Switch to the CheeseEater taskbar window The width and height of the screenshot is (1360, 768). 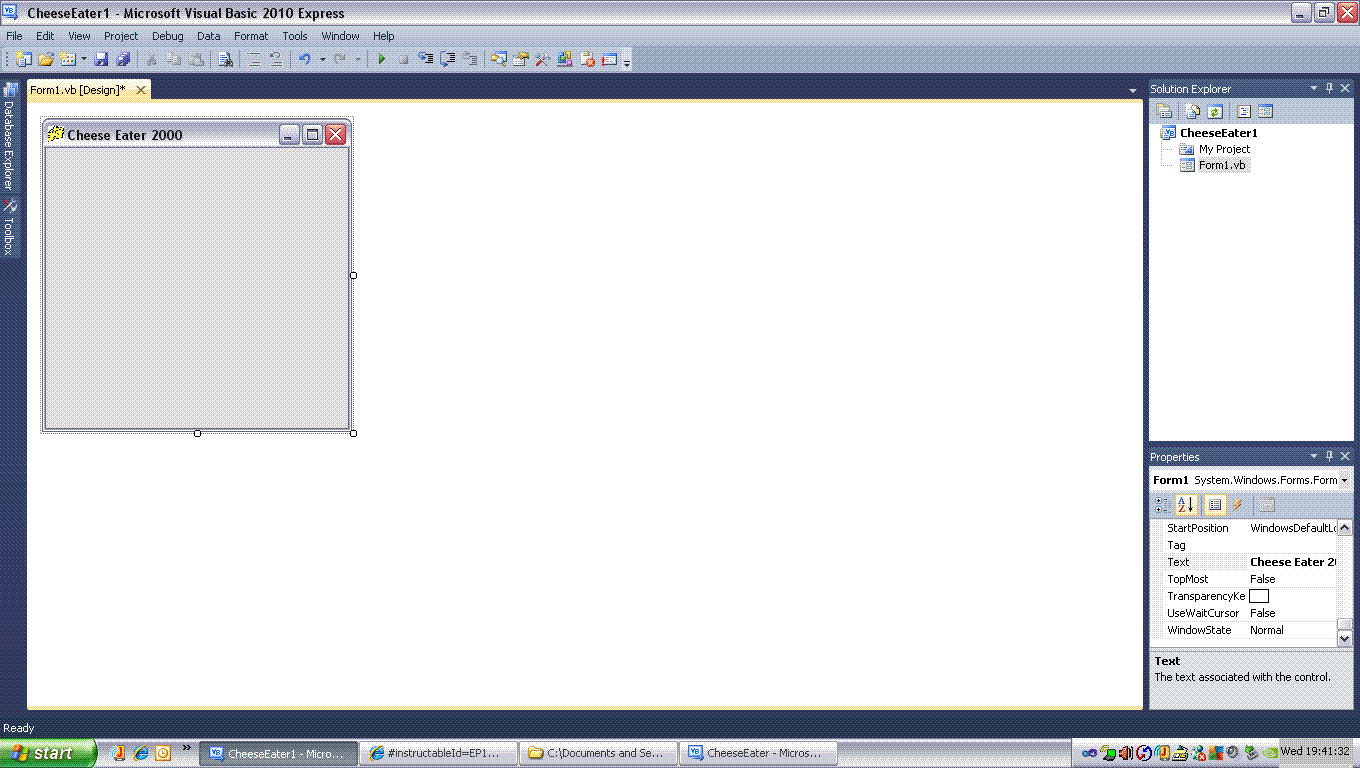[758, 753]
